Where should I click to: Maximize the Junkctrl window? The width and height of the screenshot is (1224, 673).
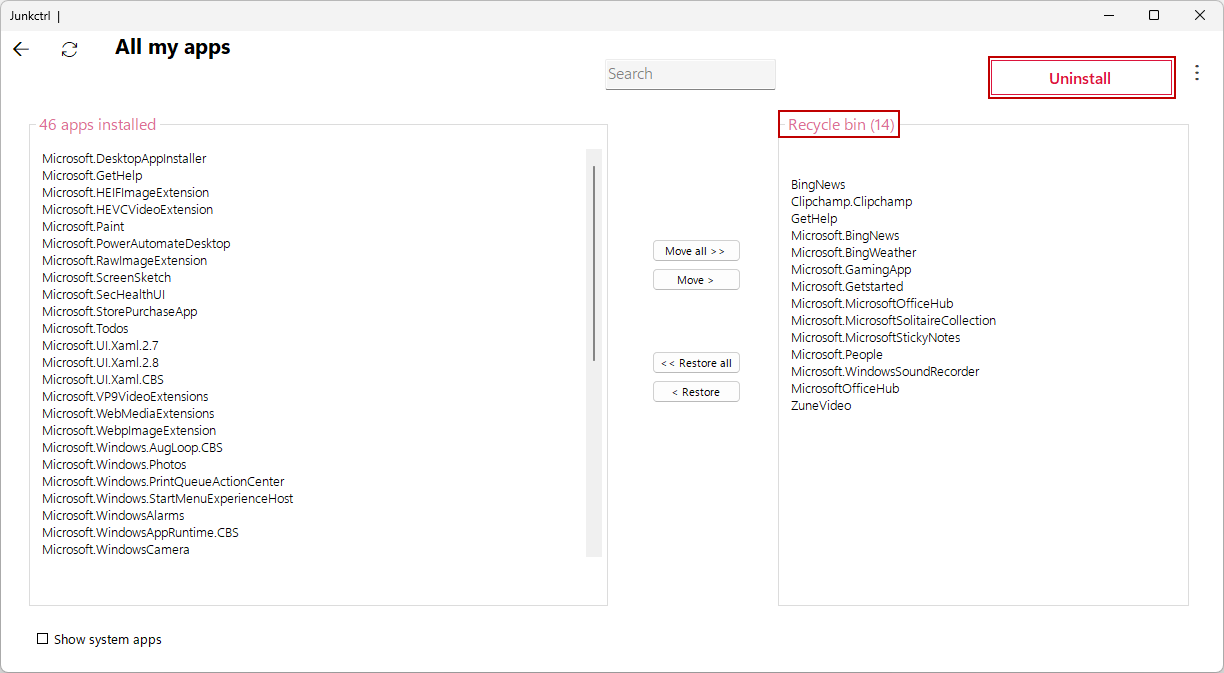pyautogui.click(x=1154, y=15)
